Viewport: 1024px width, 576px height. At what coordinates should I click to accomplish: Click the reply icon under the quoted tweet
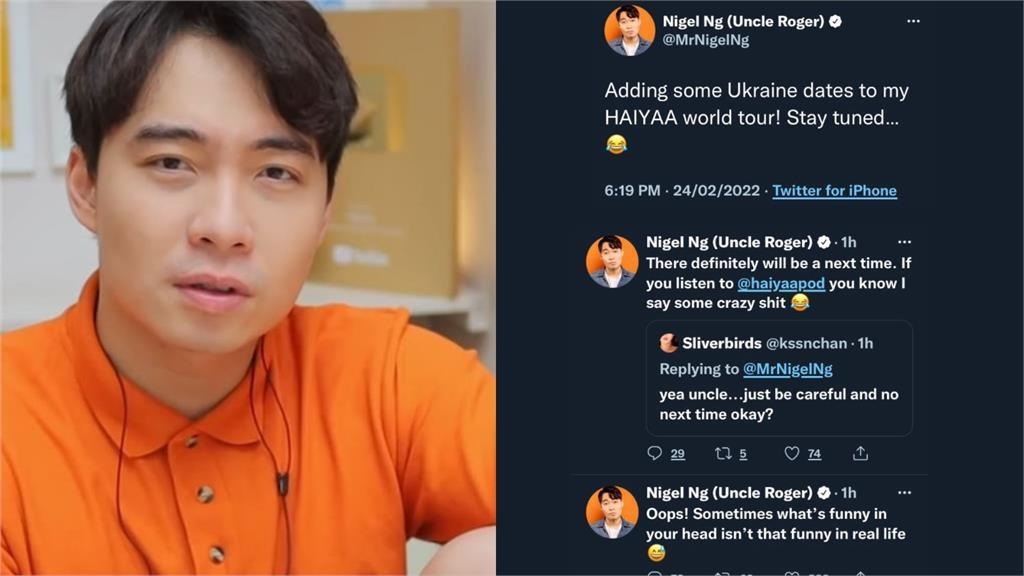pos(655,453)
